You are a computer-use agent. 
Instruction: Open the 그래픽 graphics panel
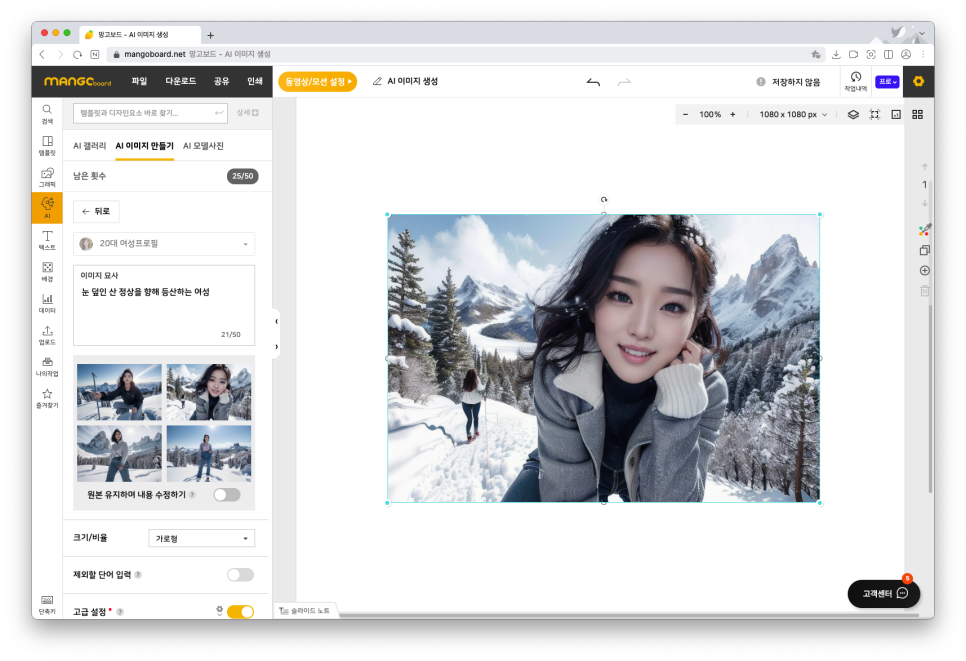(47, 177)
